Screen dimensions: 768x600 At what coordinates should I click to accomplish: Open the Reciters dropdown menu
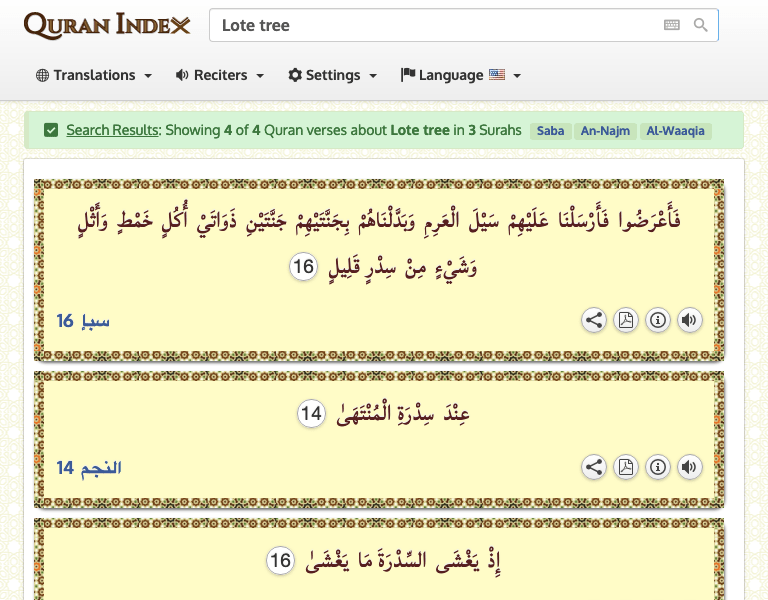(220, 75)
